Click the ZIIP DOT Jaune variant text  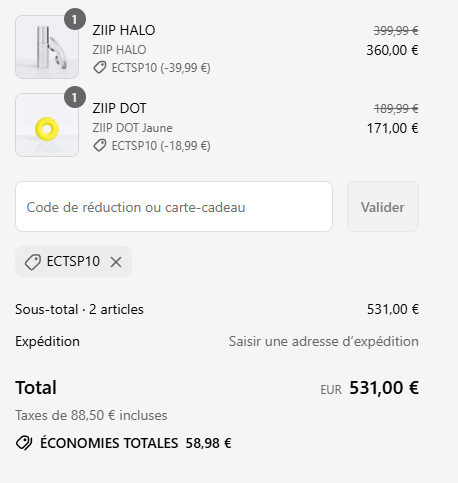coord(132,128)
